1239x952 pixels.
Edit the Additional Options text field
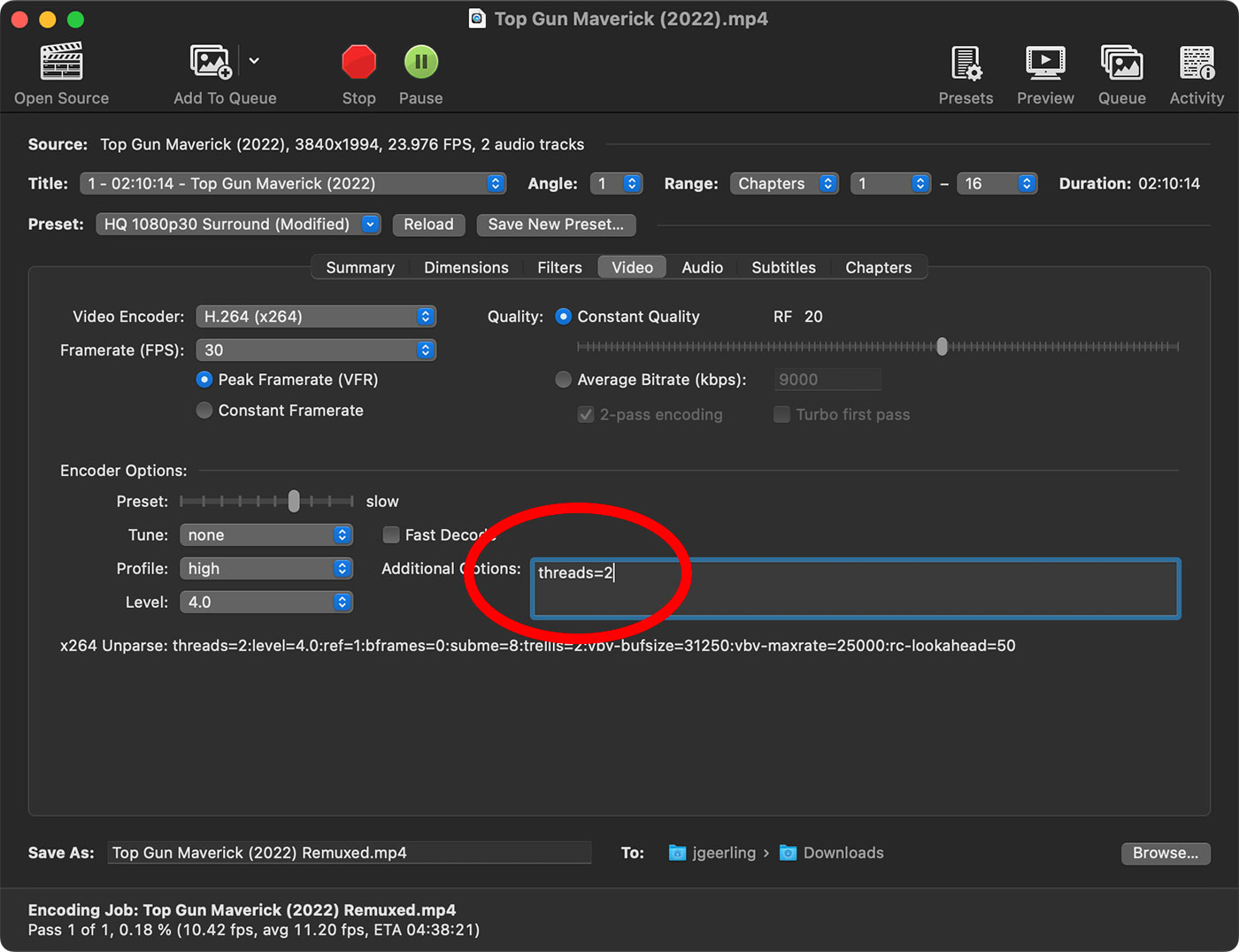pyautogui.click(x=854, y=588)
